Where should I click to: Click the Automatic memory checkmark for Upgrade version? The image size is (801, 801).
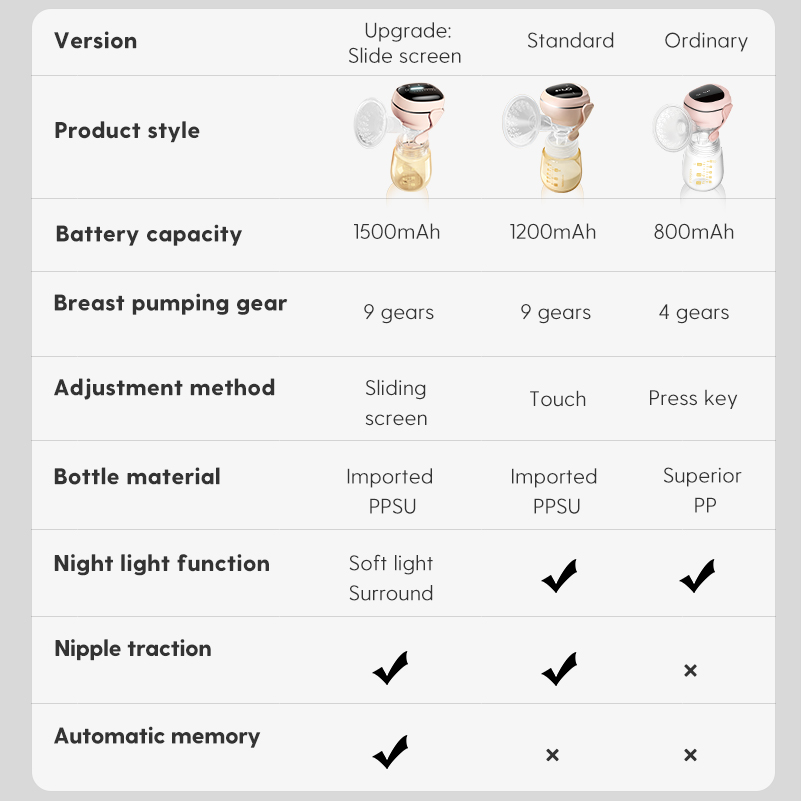[x=390, y=752]
